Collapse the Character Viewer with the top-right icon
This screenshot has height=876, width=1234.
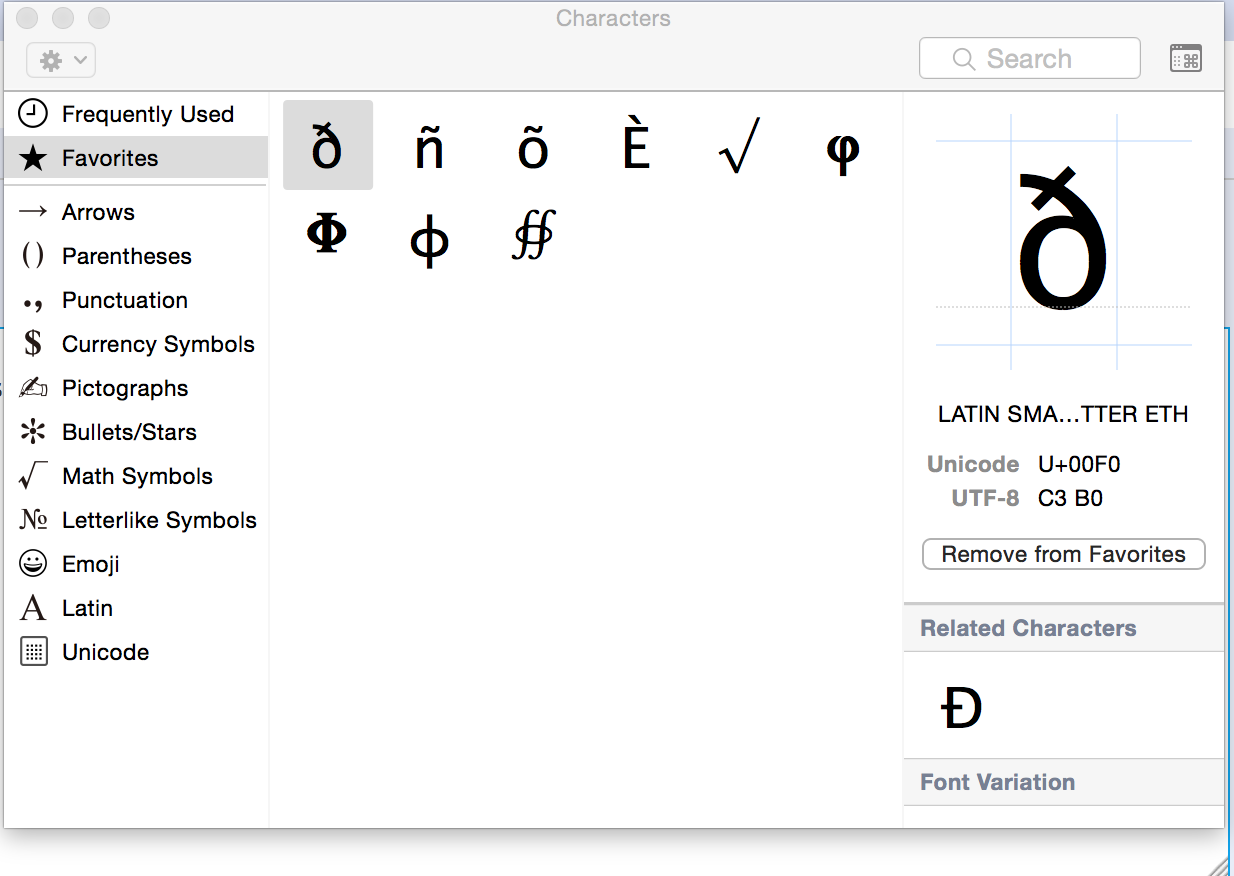point(1185,59)
